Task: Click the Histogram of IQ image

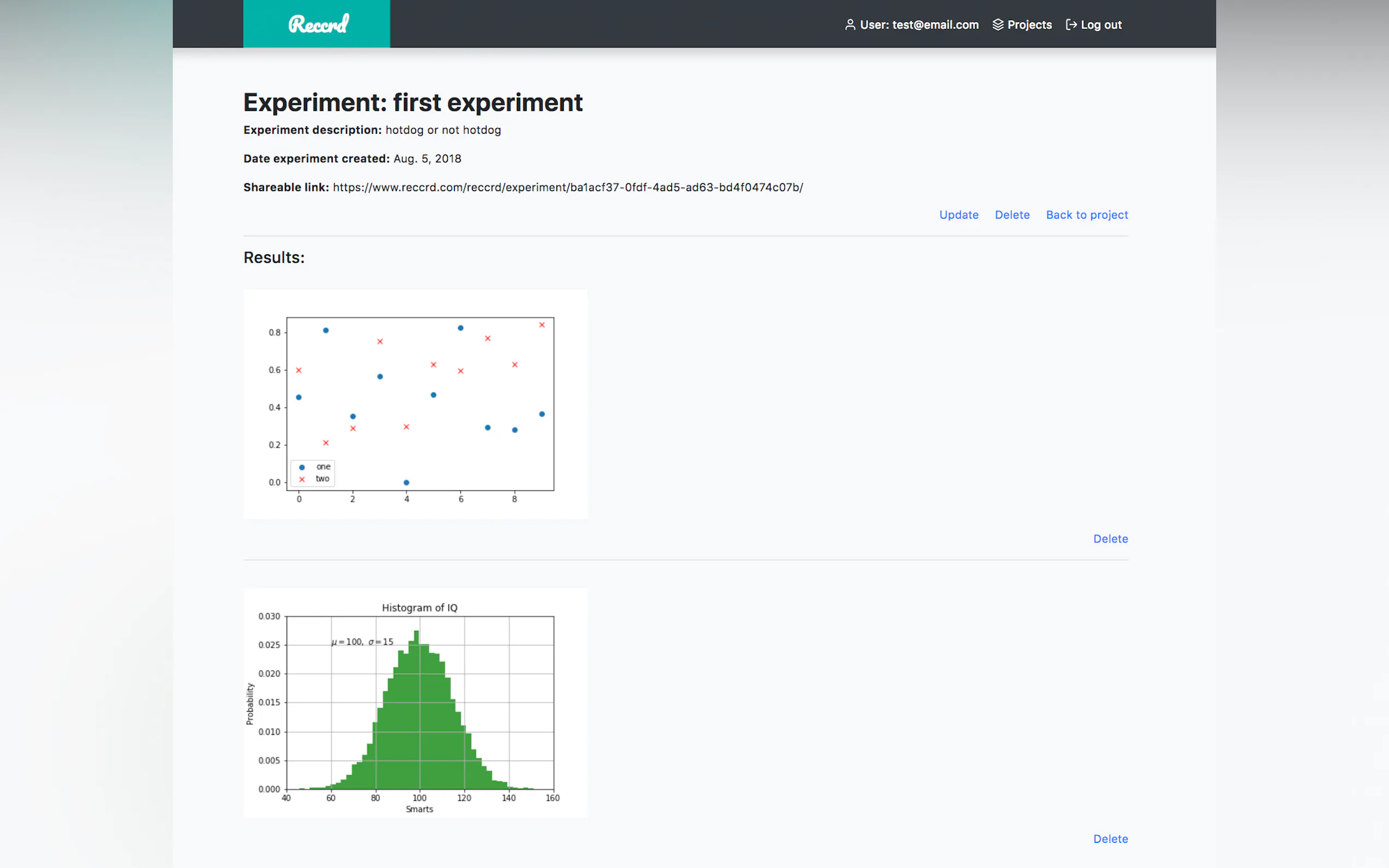Action: (416, 703)
